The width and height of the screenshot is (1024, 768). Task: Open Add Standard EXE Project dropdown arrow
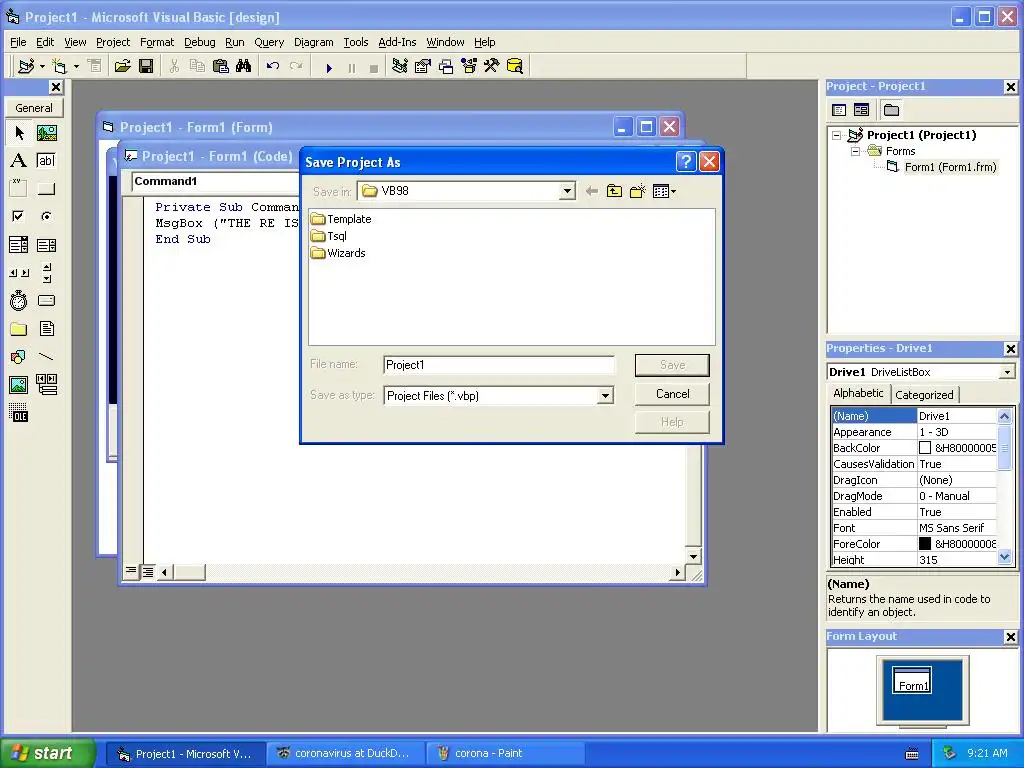(x=42, y=66)
